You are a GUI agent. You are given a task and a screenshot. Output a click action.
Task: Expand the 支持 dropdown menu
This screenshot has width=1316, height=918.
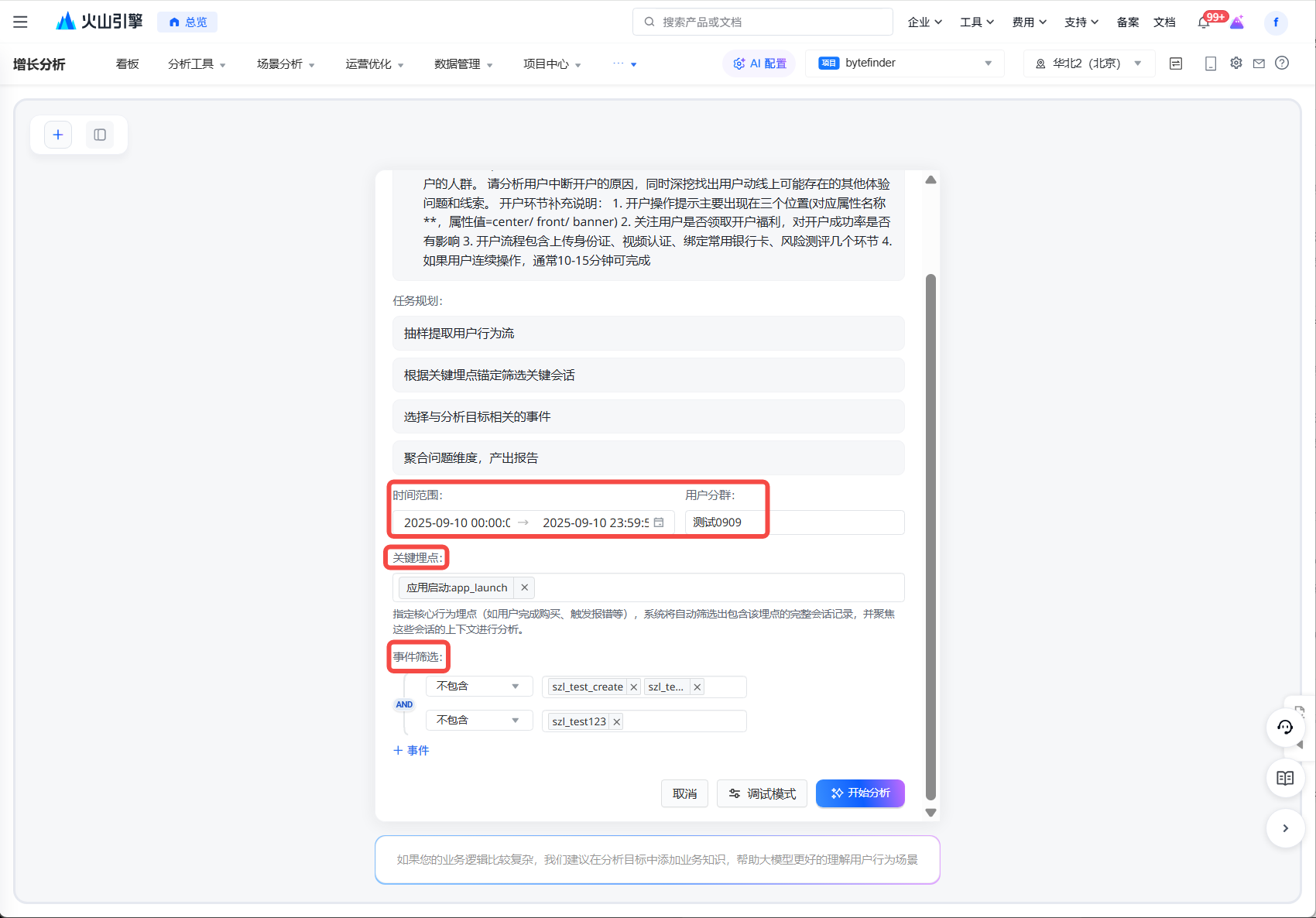coord(1081,22)
